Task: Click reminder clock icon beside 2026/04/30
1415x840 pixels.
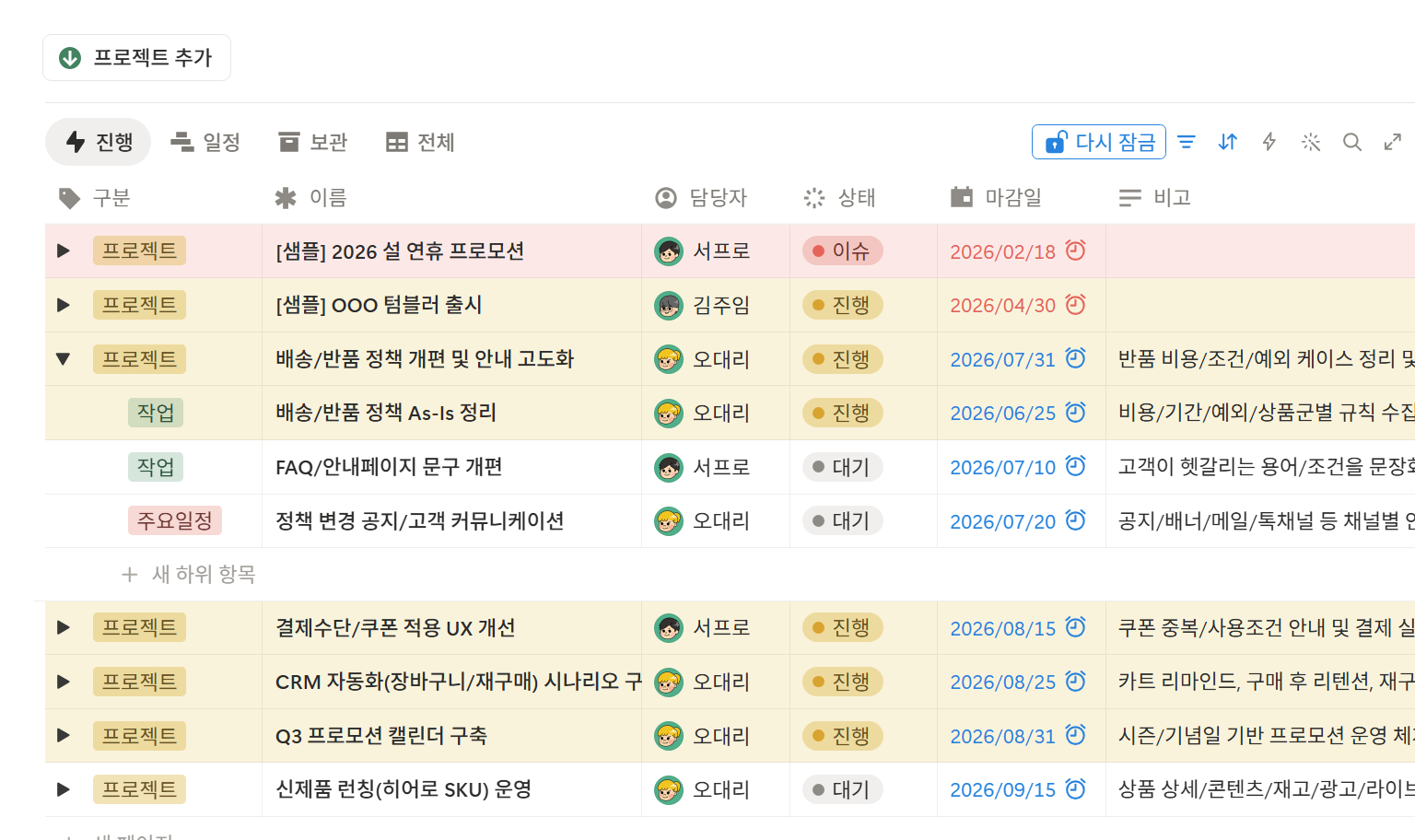Action: [1075, 304]
